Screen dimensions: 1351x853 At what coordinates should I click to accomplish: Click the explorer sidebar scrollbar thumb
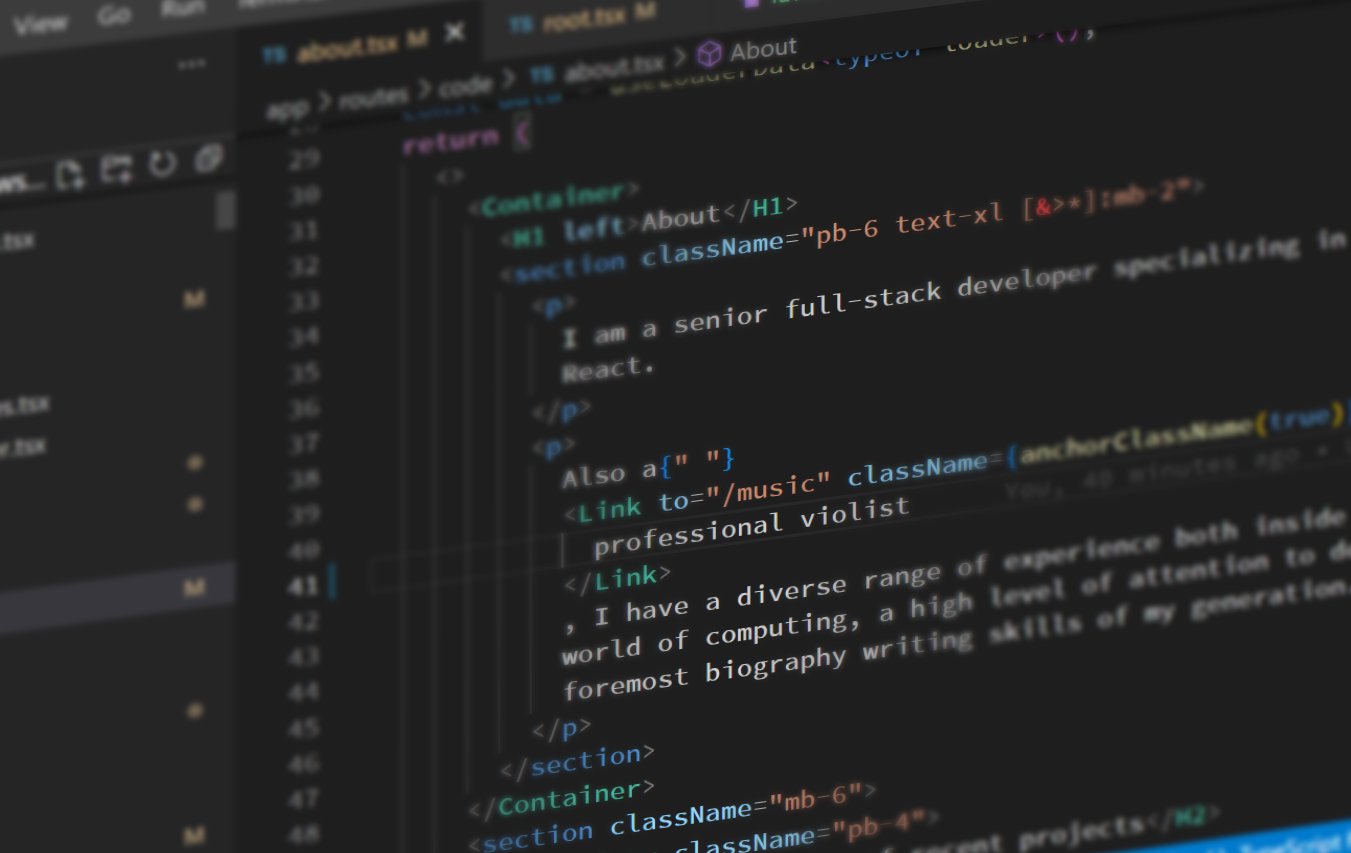point(225,211)
